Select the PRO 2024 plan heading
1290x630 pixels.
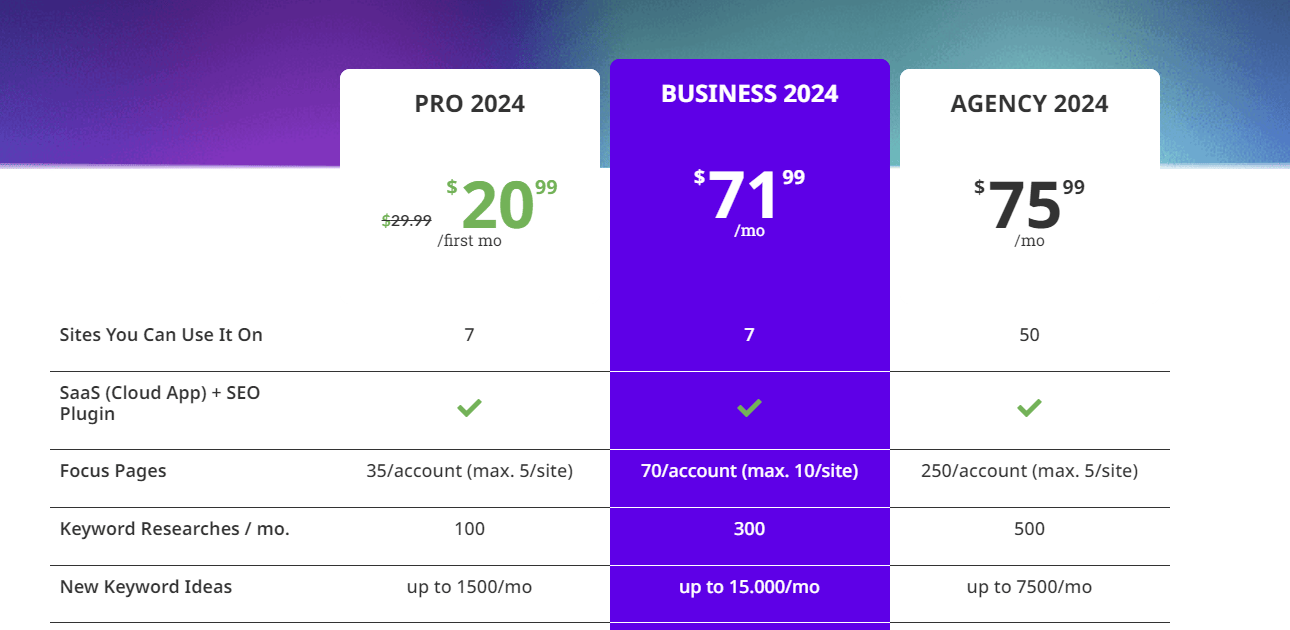(x=469, y=104)
